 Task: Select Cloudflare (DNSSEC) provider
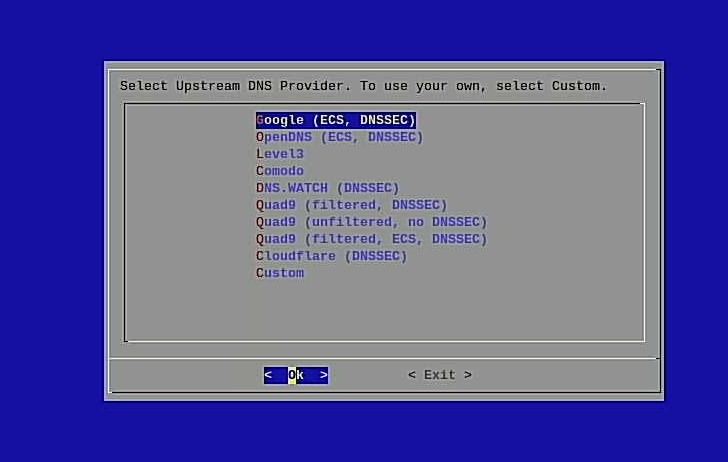(332, 256)
